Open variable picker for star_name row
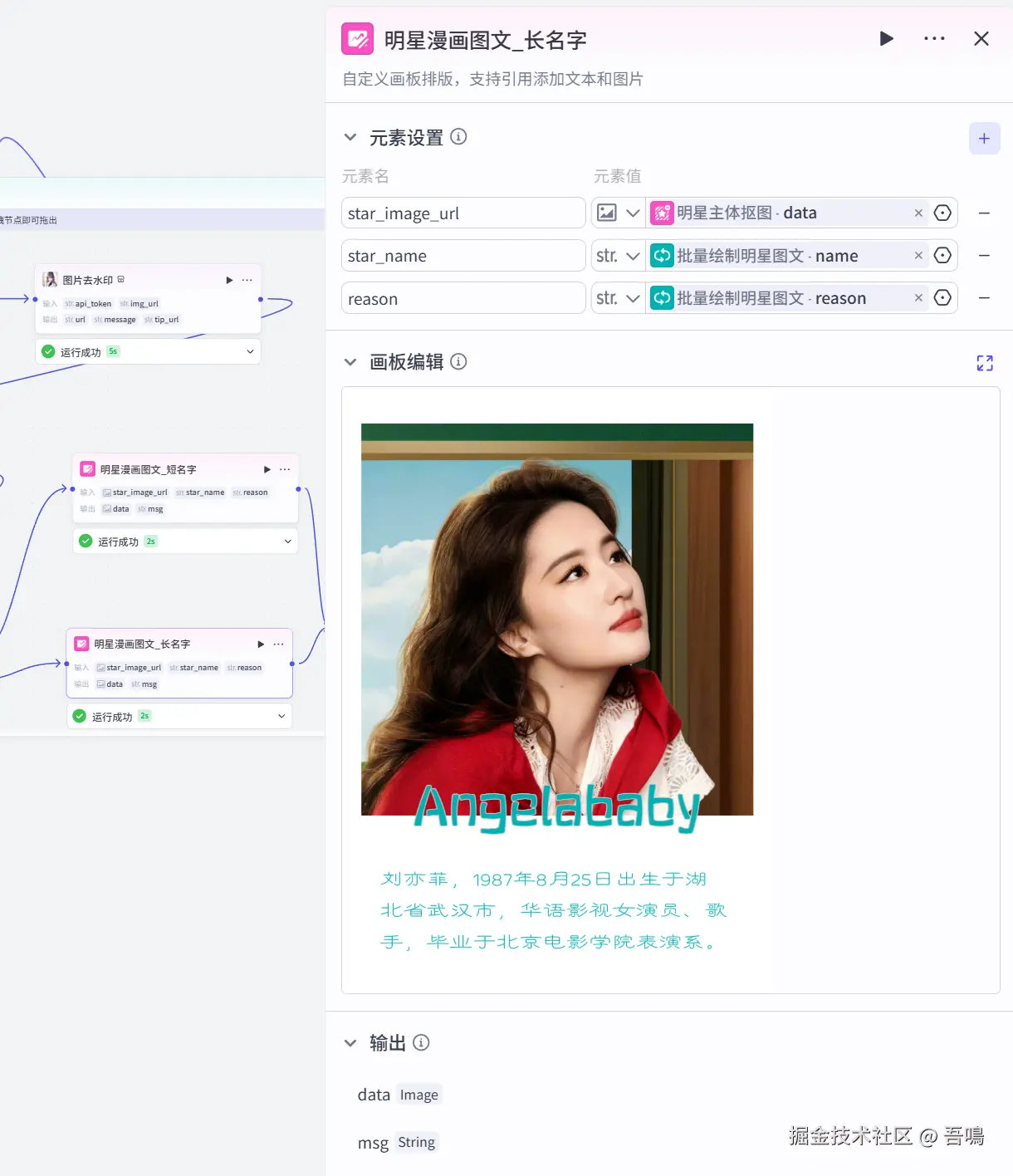 pos(942,255)
